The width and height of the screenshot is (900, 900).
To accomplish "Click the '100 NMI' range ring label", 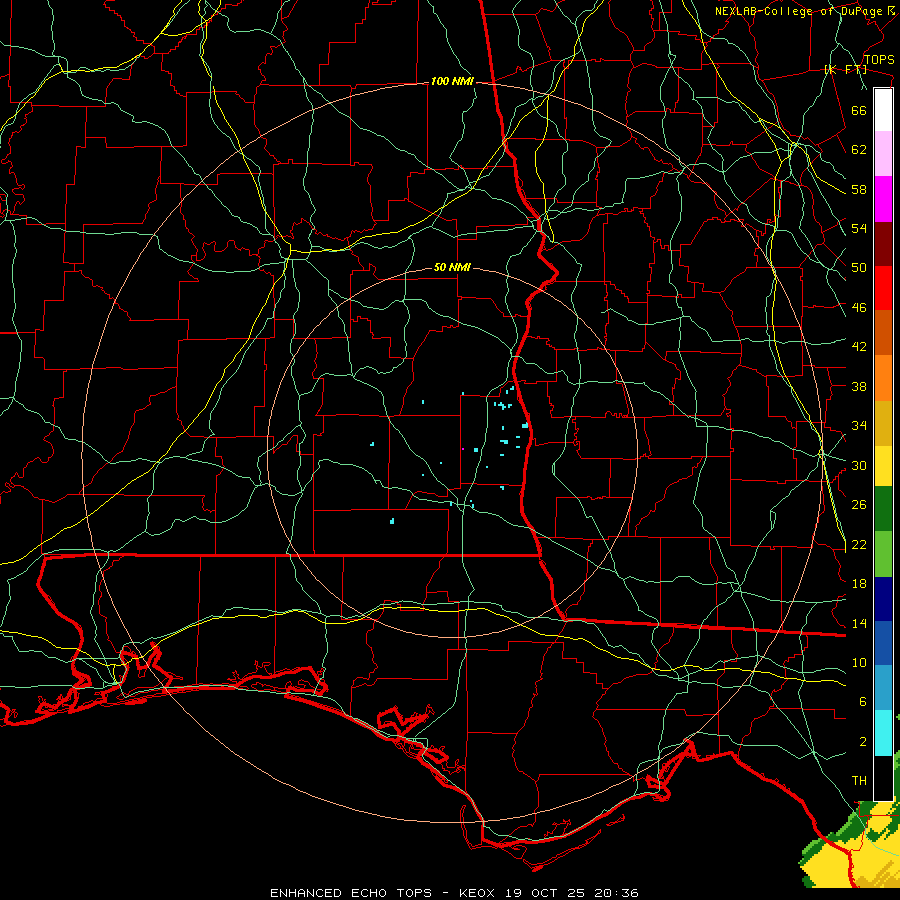I will pyautogui.click(x=452, y=82).
